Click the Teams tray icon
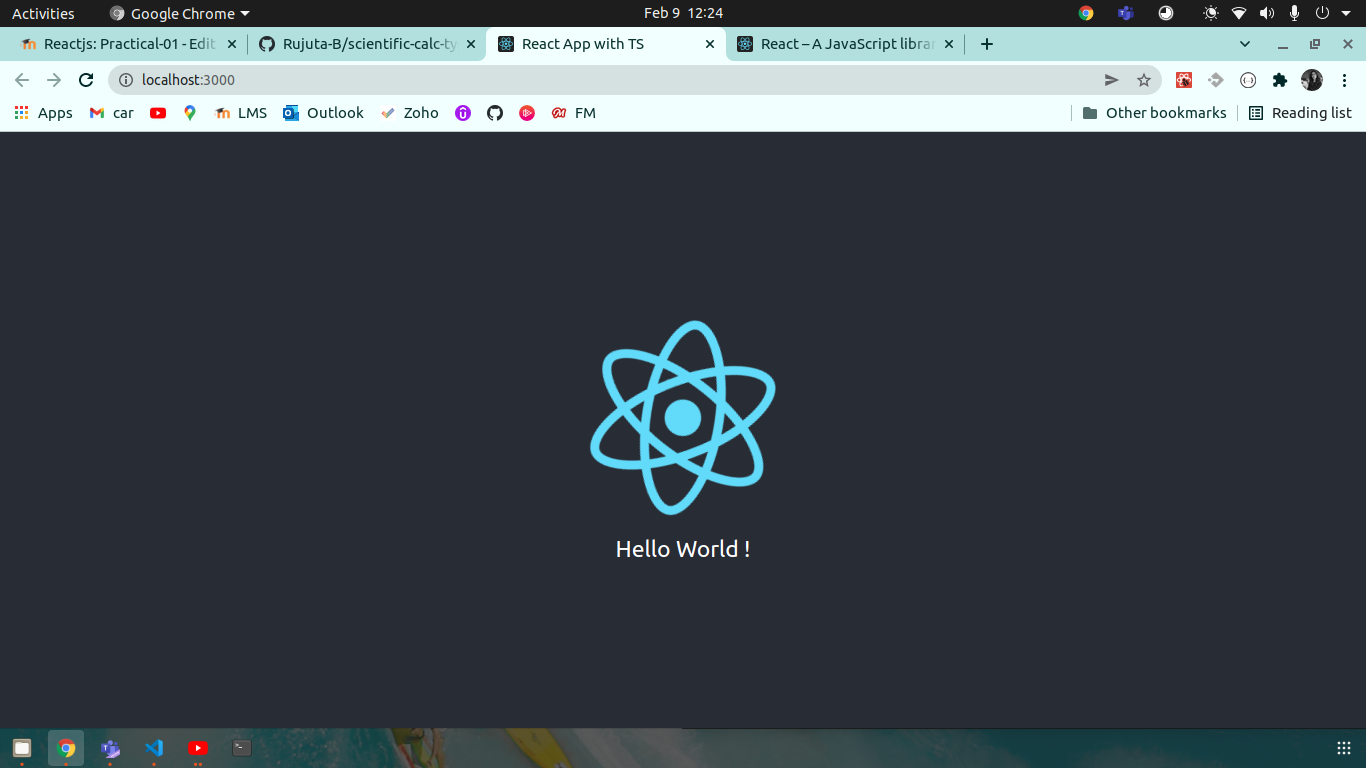The image size is (1366, 768). (x=1125, y=13)
